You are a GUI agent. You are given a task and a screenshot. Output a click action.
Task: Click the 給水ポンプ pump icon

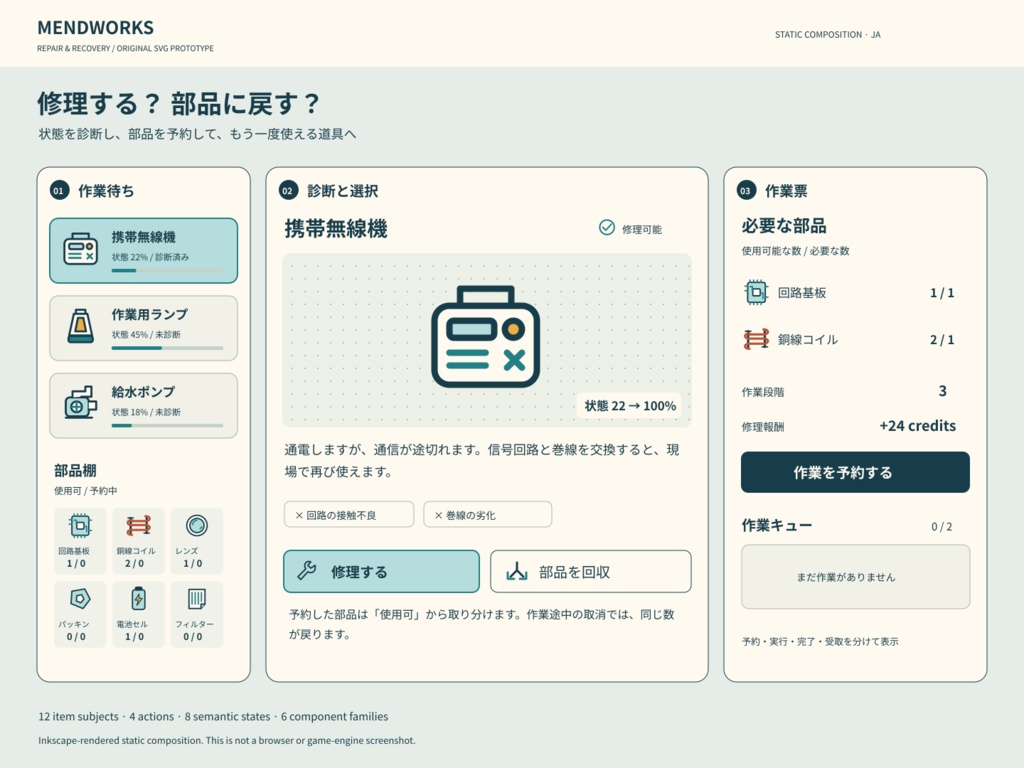(80, 402)
